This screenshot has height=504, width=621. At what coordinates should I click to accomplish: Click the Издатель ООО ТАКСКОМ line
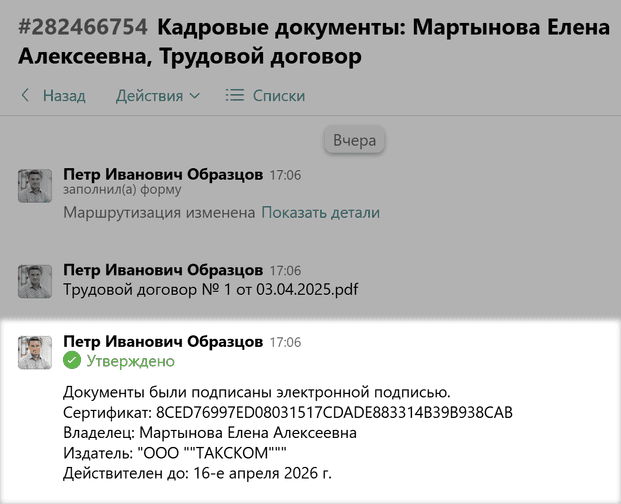pyautogui.click(x=175, y=453)
